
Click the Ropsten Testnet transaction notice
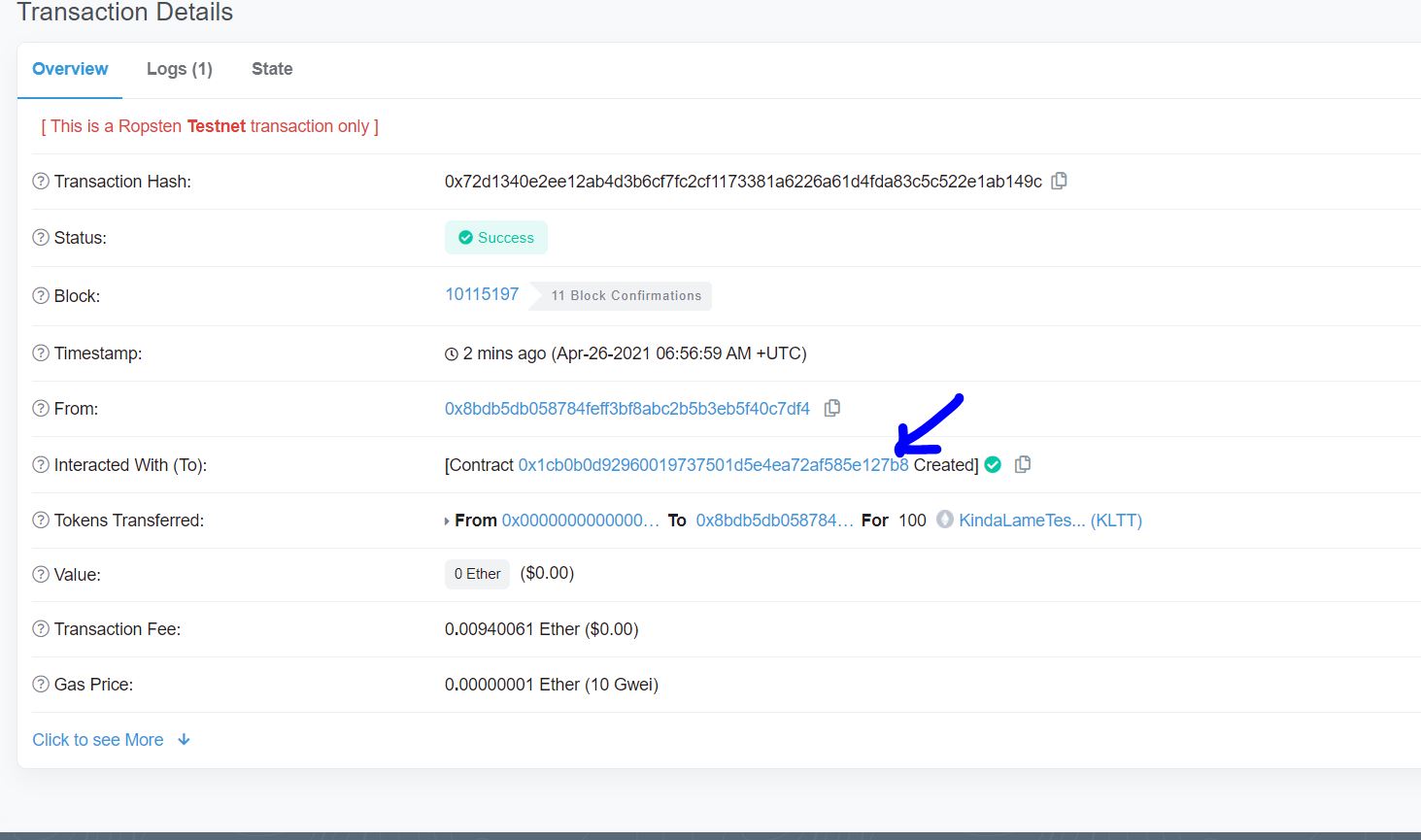click(x=210, y=126)
